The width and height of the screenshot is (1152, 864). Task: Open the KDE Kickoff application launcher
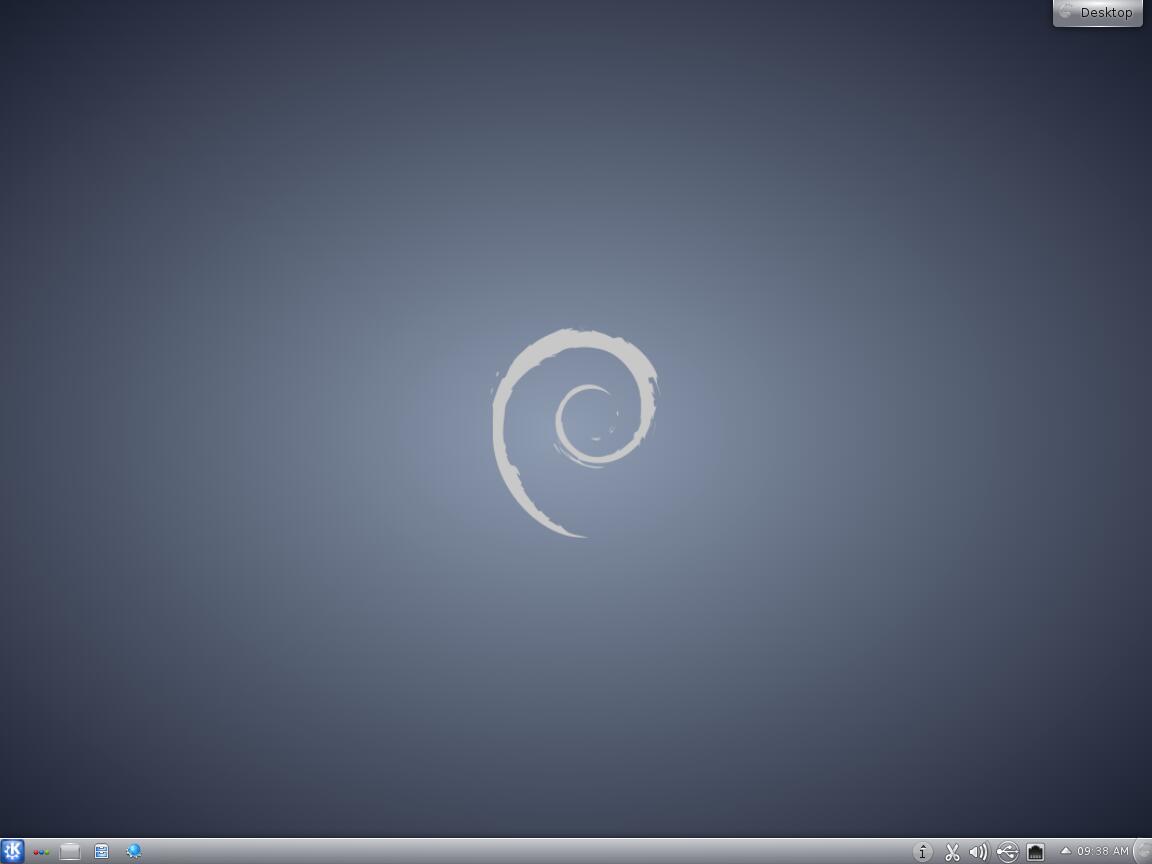point(12,852)
